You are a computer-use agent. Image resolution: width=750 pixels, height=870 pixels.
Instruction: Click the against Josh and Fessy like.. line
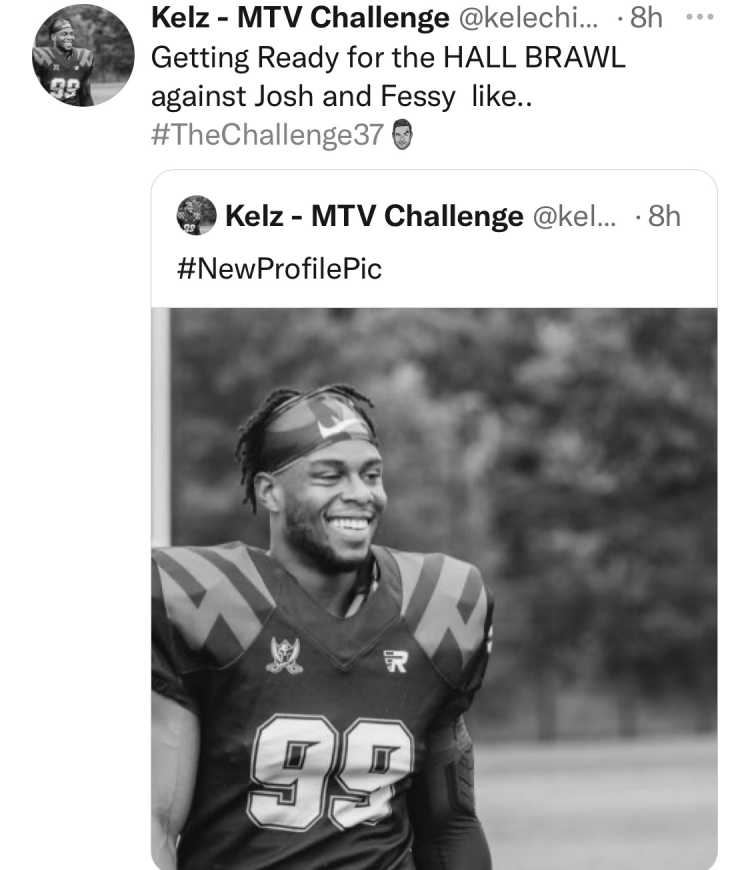[342, 97]
